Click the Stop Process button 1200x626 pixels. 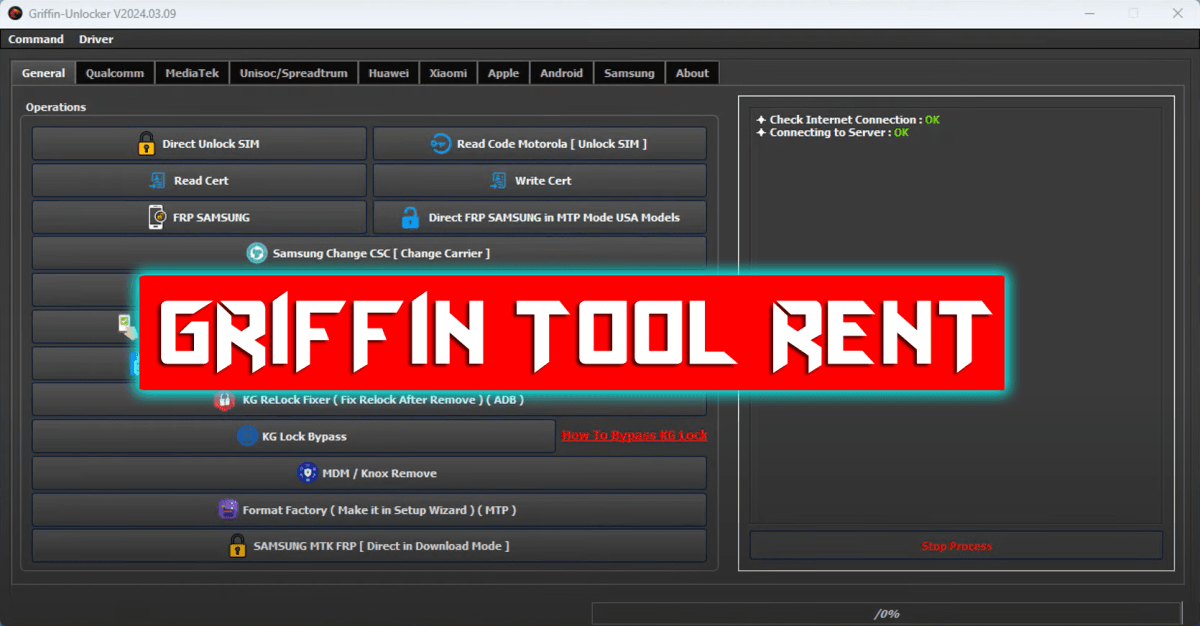956,545
